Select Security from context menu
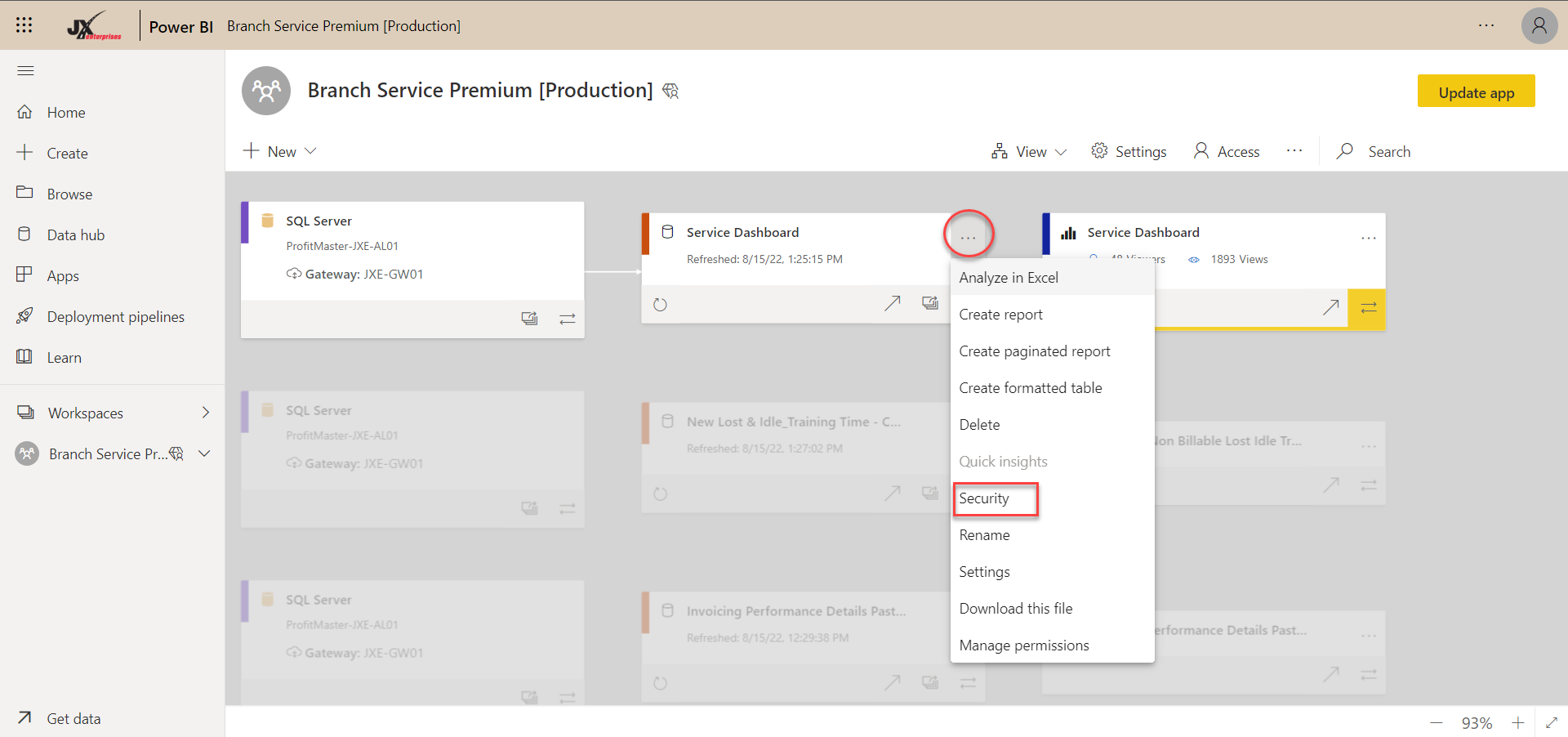 1053,498
